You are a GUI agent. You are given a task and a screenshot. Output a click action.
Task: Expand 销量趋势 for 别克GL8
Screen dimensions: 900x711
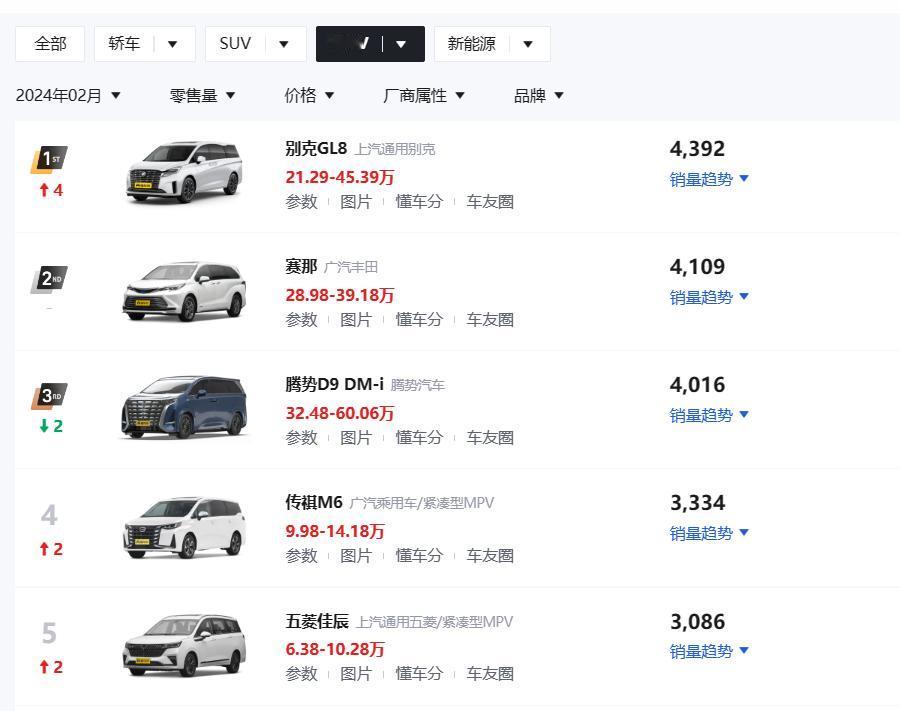[x=709, y=179]
